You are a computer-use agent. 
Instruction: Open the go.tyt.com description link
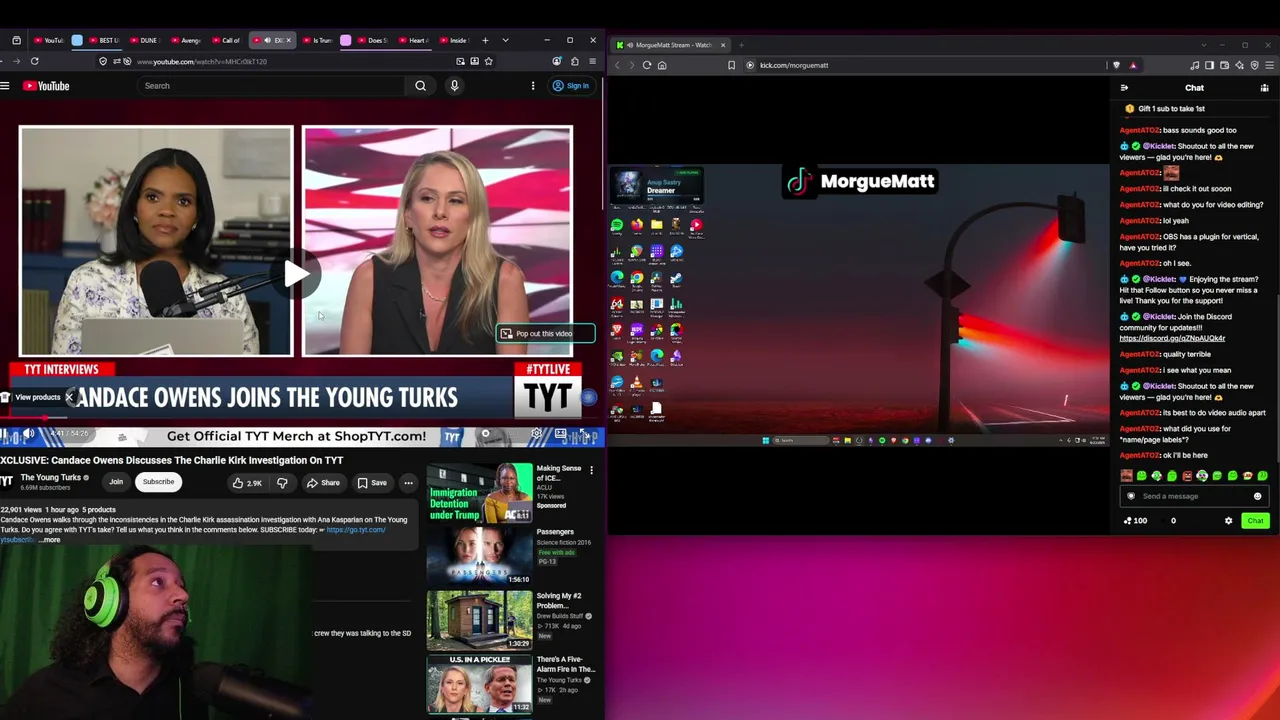click(356, 530)
